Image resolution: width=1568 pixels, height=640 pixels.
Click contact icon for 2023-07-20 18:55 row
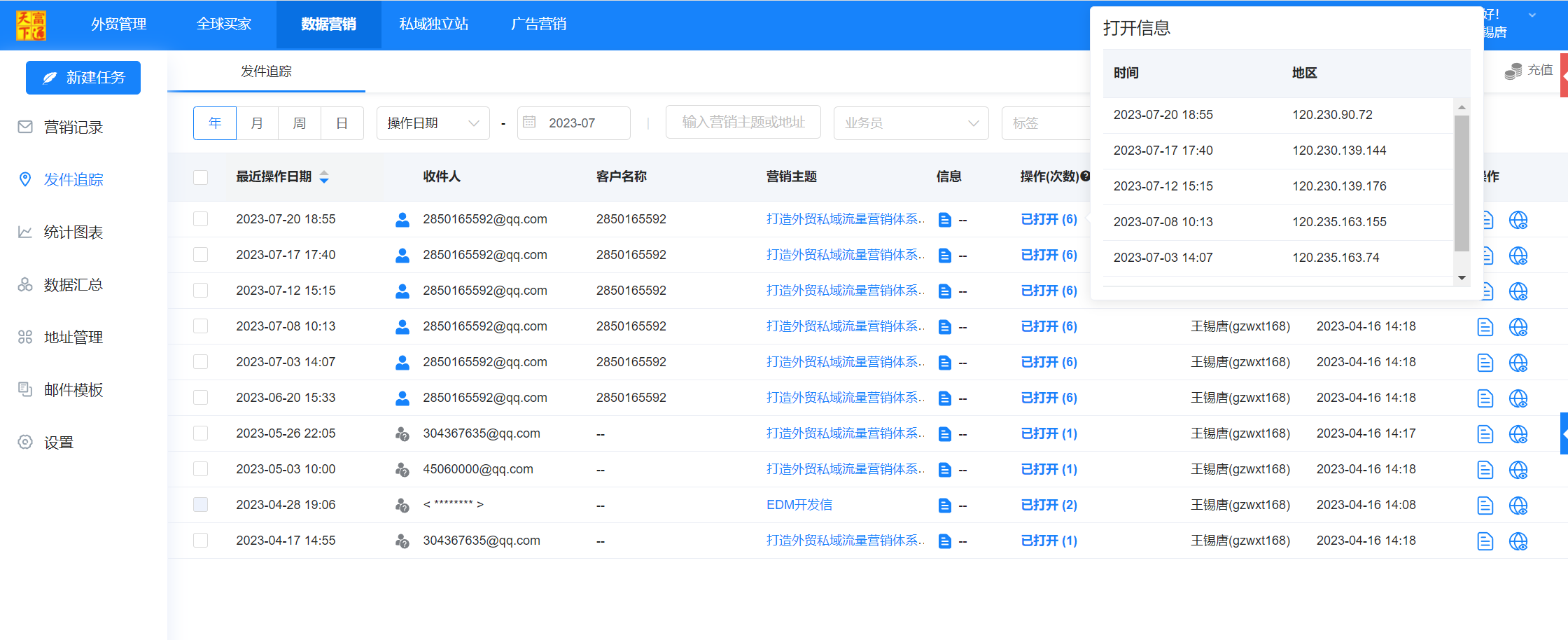pyautogui.click(x=402, y=220)
